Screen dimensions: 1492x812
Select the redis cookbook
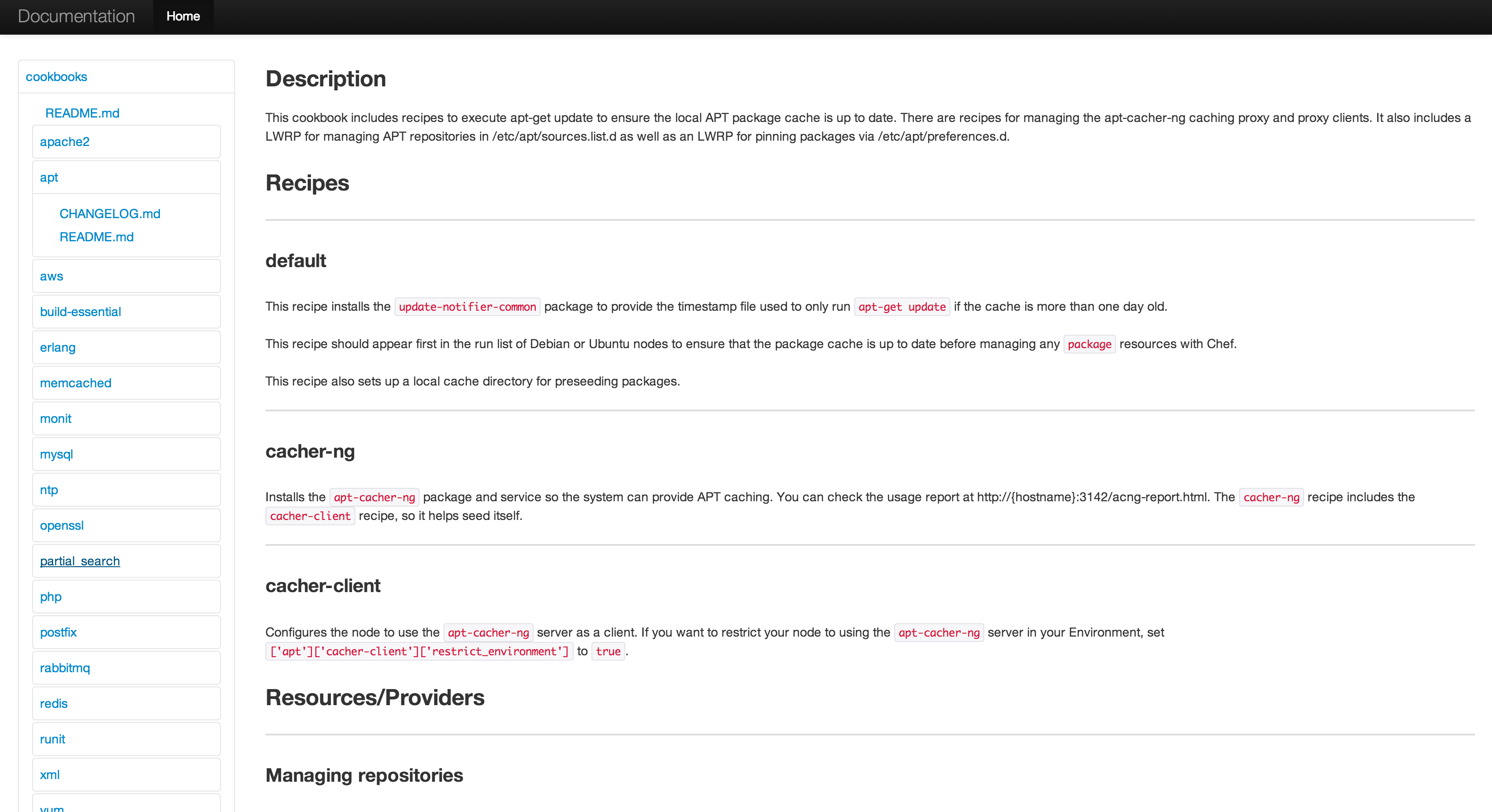click(53, 703)
